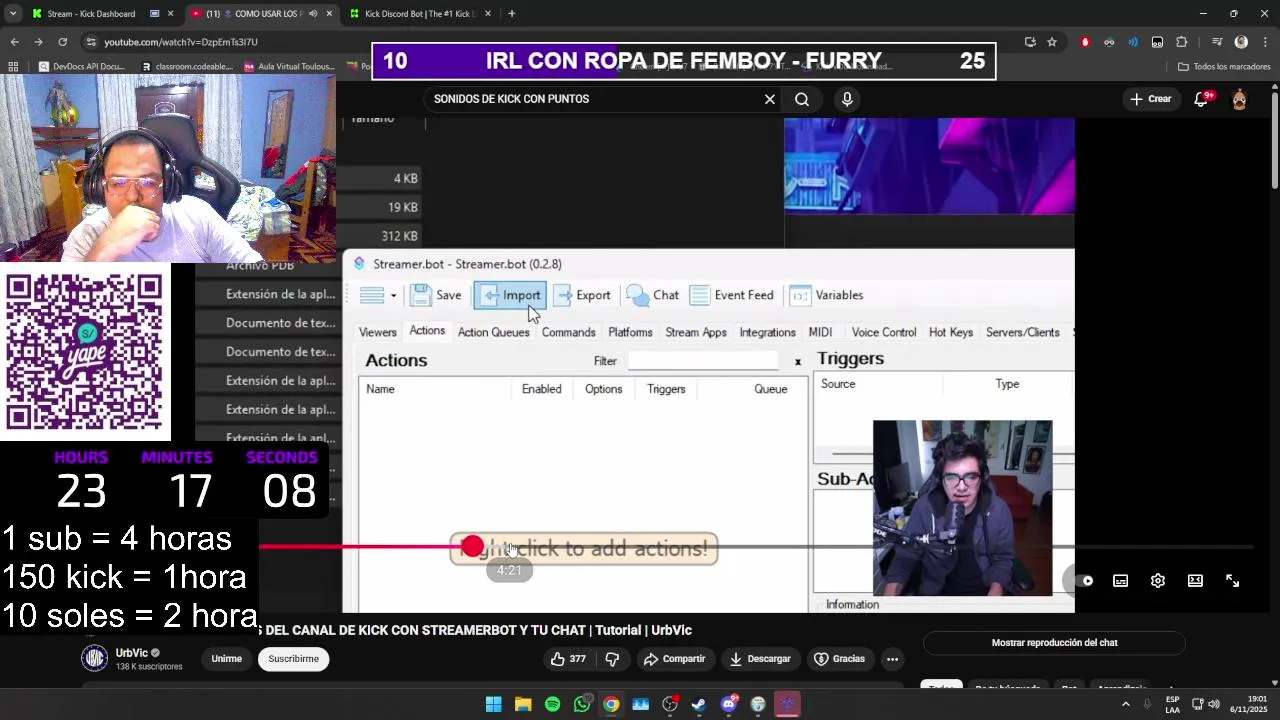Open Discord from the taskbar
This screenshot has width=1280, height=720.
coord(729,705)
